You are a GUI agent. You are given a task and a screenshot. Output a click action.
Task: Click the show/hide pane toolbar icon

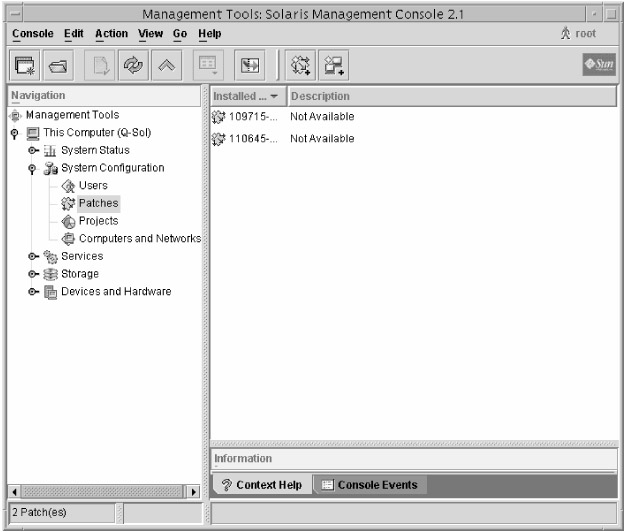point(249,65)
